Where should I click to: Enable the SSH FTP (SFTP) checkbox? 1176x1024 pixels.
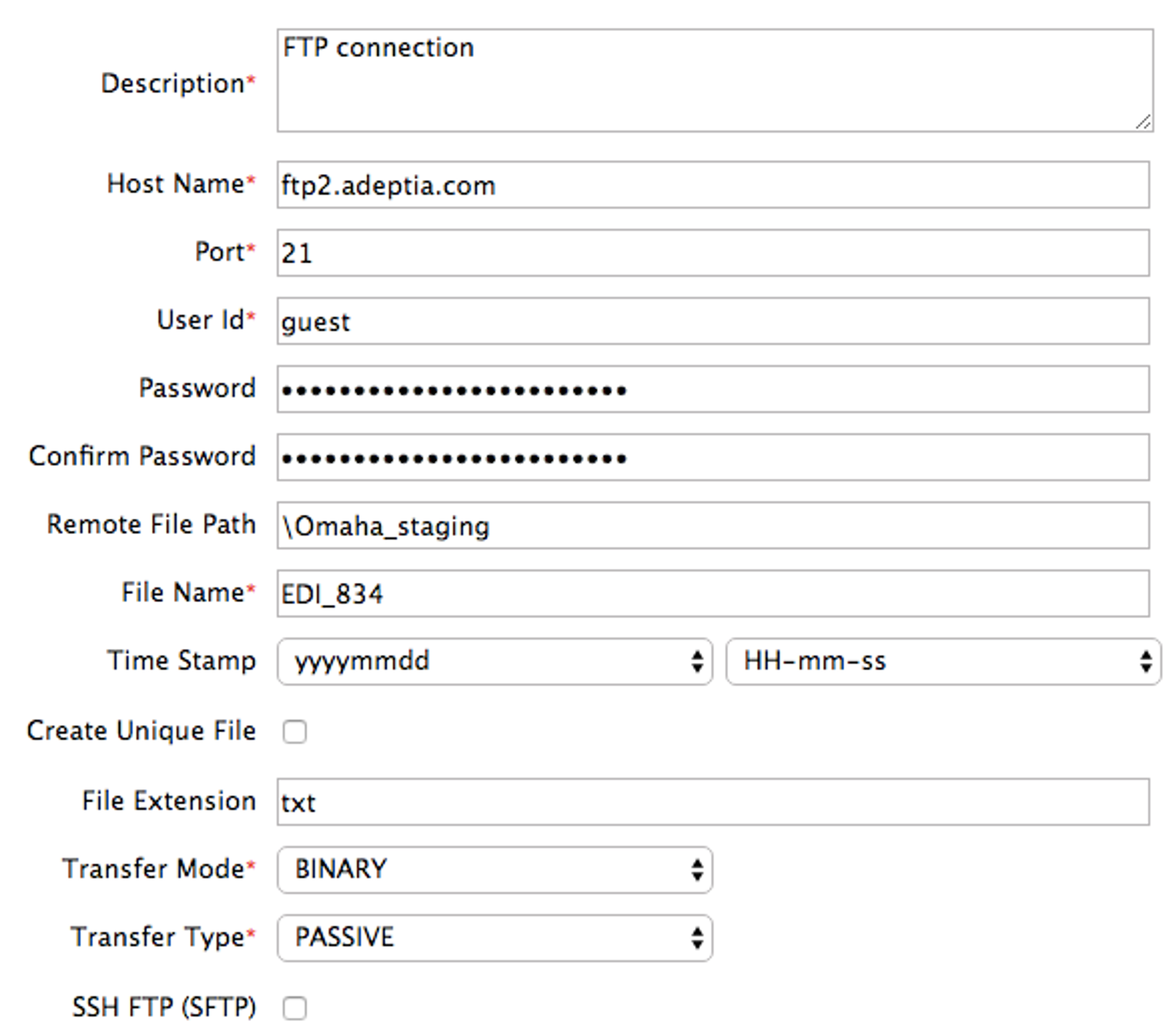294,1008
